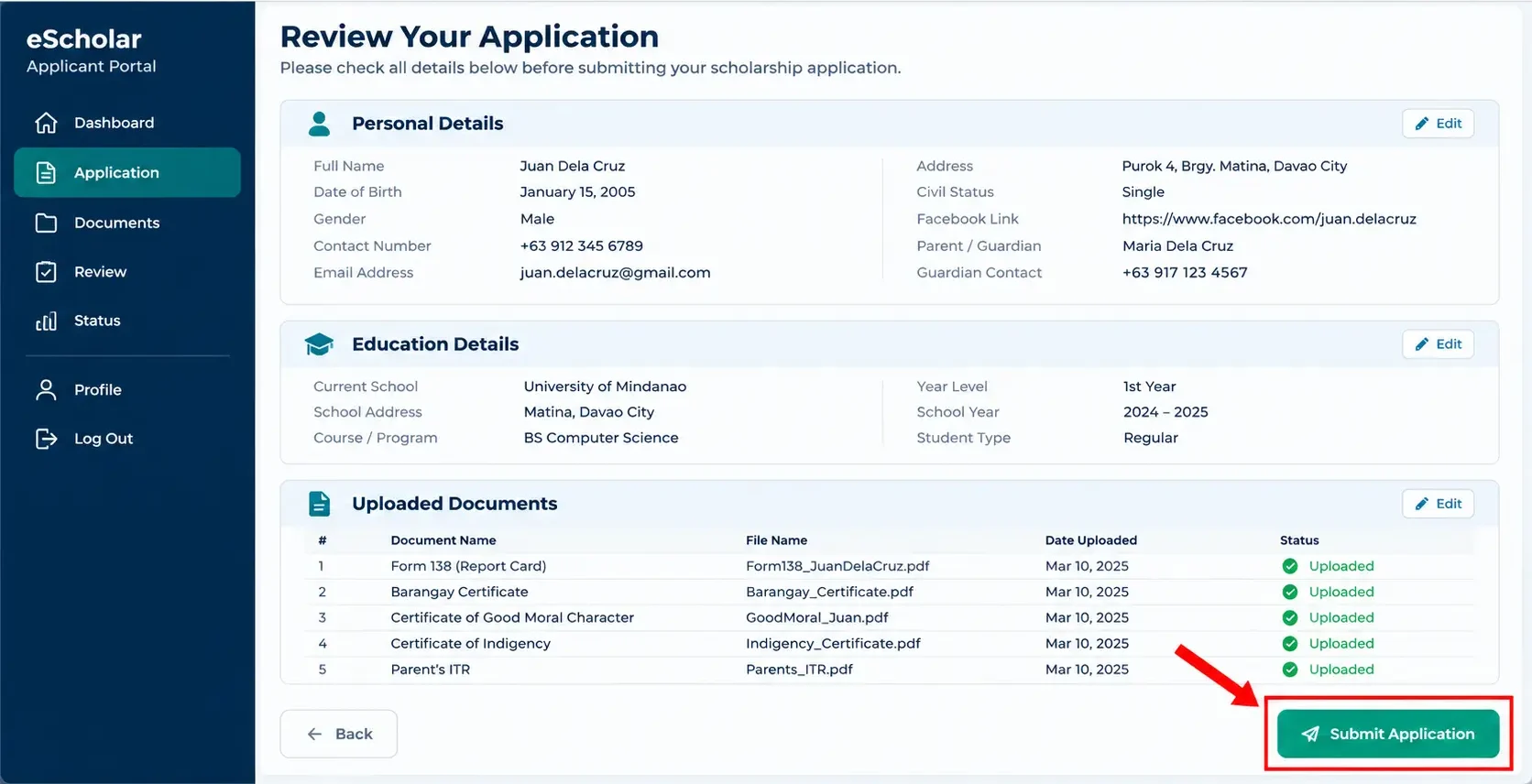The height and width of the screenshot is (784, 1532).
Task: Click the paper plane icon on Submit button
Action: (x=1310, y=734)
